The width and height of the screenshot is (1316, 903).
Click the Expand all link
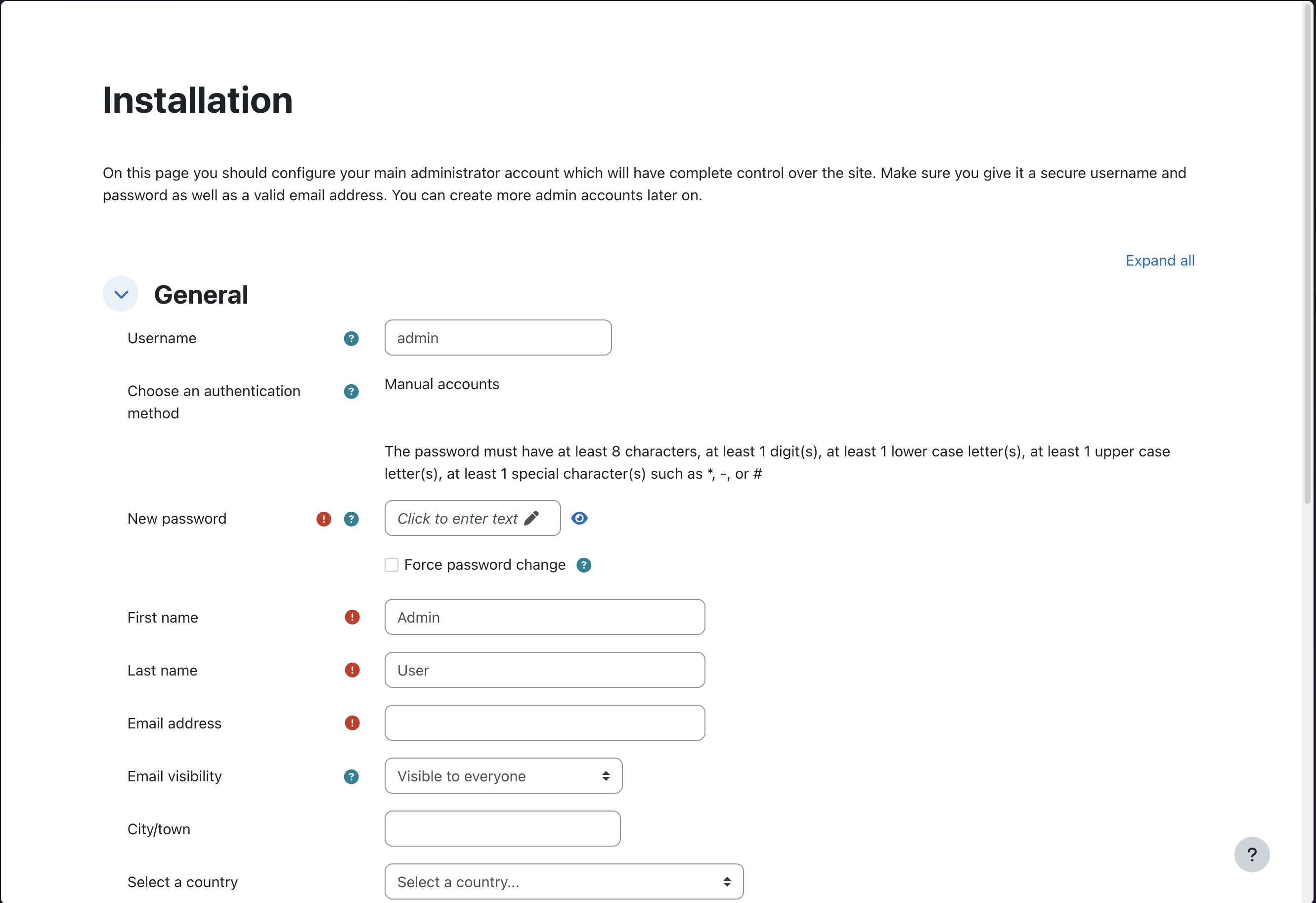(1160, 261)
